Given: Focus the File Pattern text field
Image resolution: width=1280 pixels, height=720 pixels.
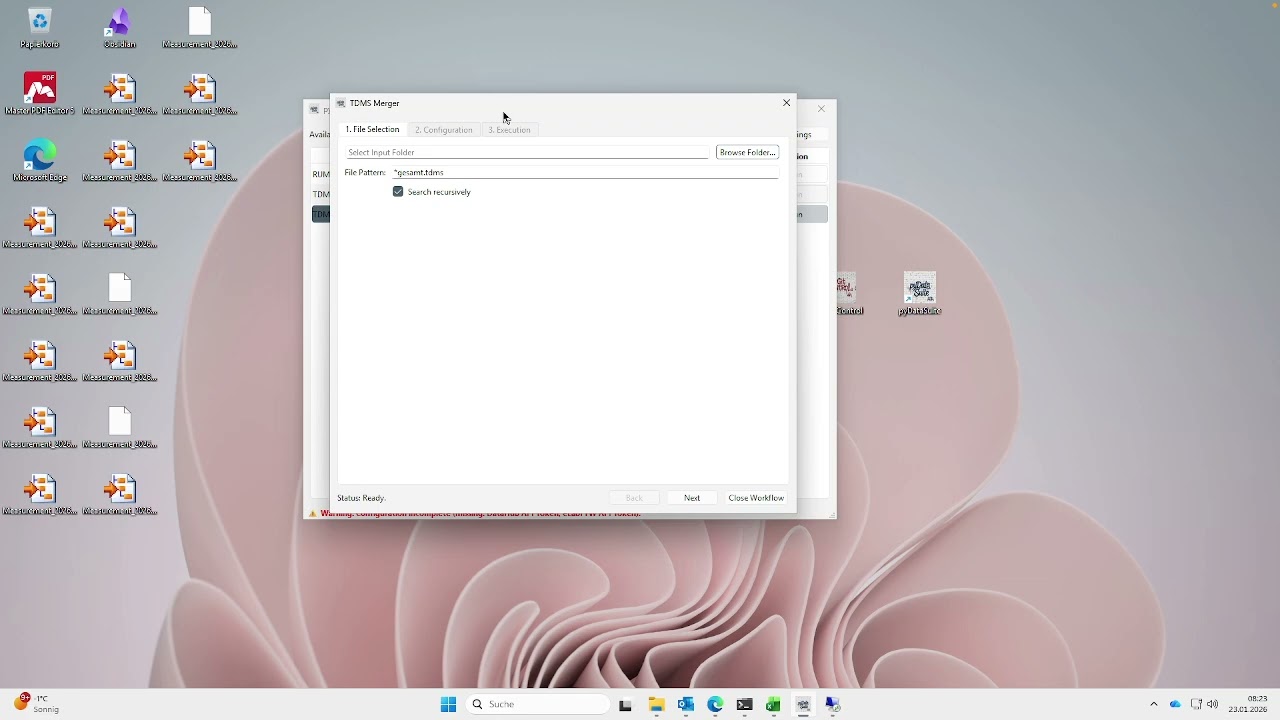Looking at the screenshot, I should pyautogui.click(x=585, y=173).
